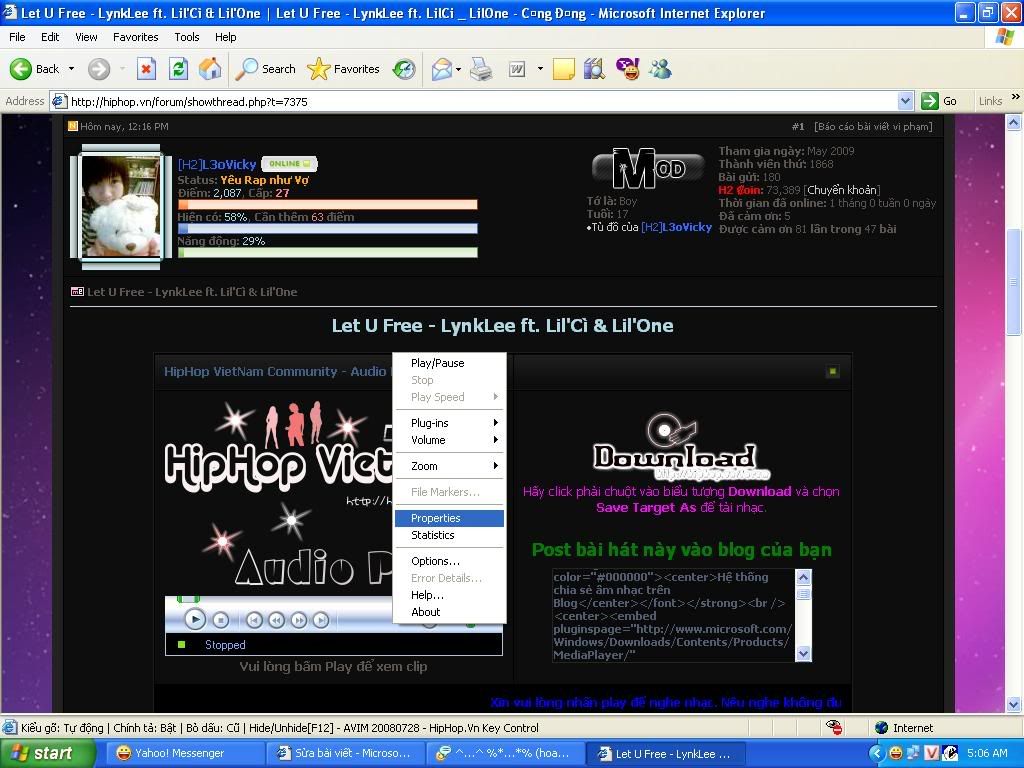Switch to Sửa bài viết taskbar window
Viewport: 1024px width, 768px height.
(x=345, y=753)
